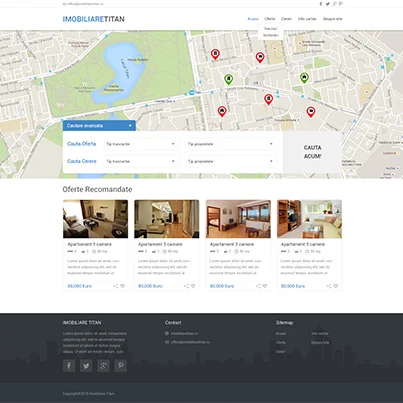Image resolution: width=403 pixels, height=403 pixels.
Task: Open Tip tranzactie dropdown in Cauta Cerere row
Action: click(141, 161)
